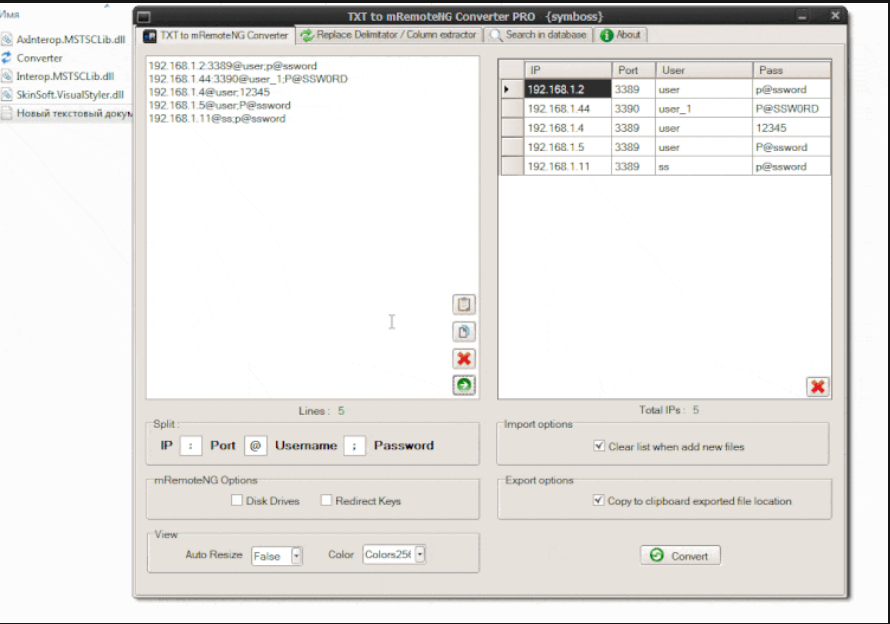Select Interop.MSTSCLib.dll file name in Explorer
Viewport: 890px width, 624px height.
click(65, 76)
